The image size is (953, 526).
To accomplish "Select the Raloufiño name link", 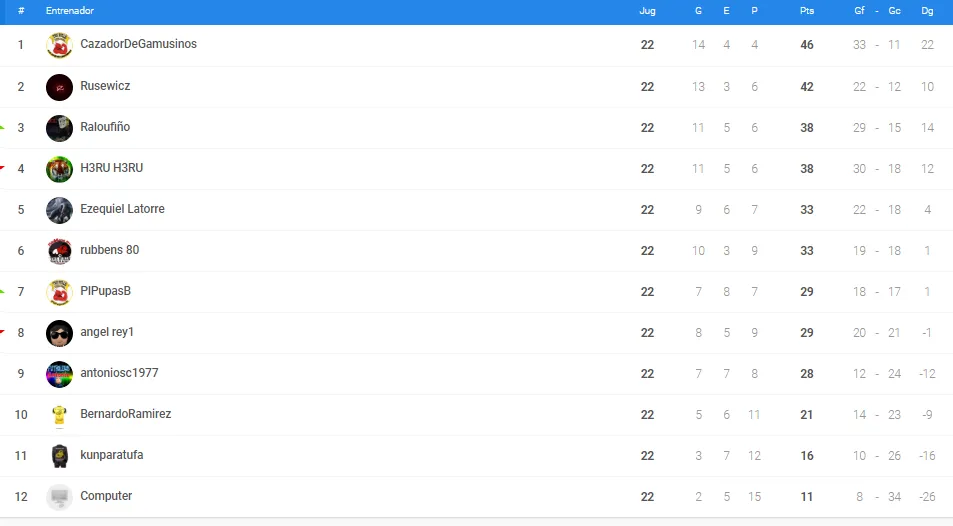I will 105,126.
